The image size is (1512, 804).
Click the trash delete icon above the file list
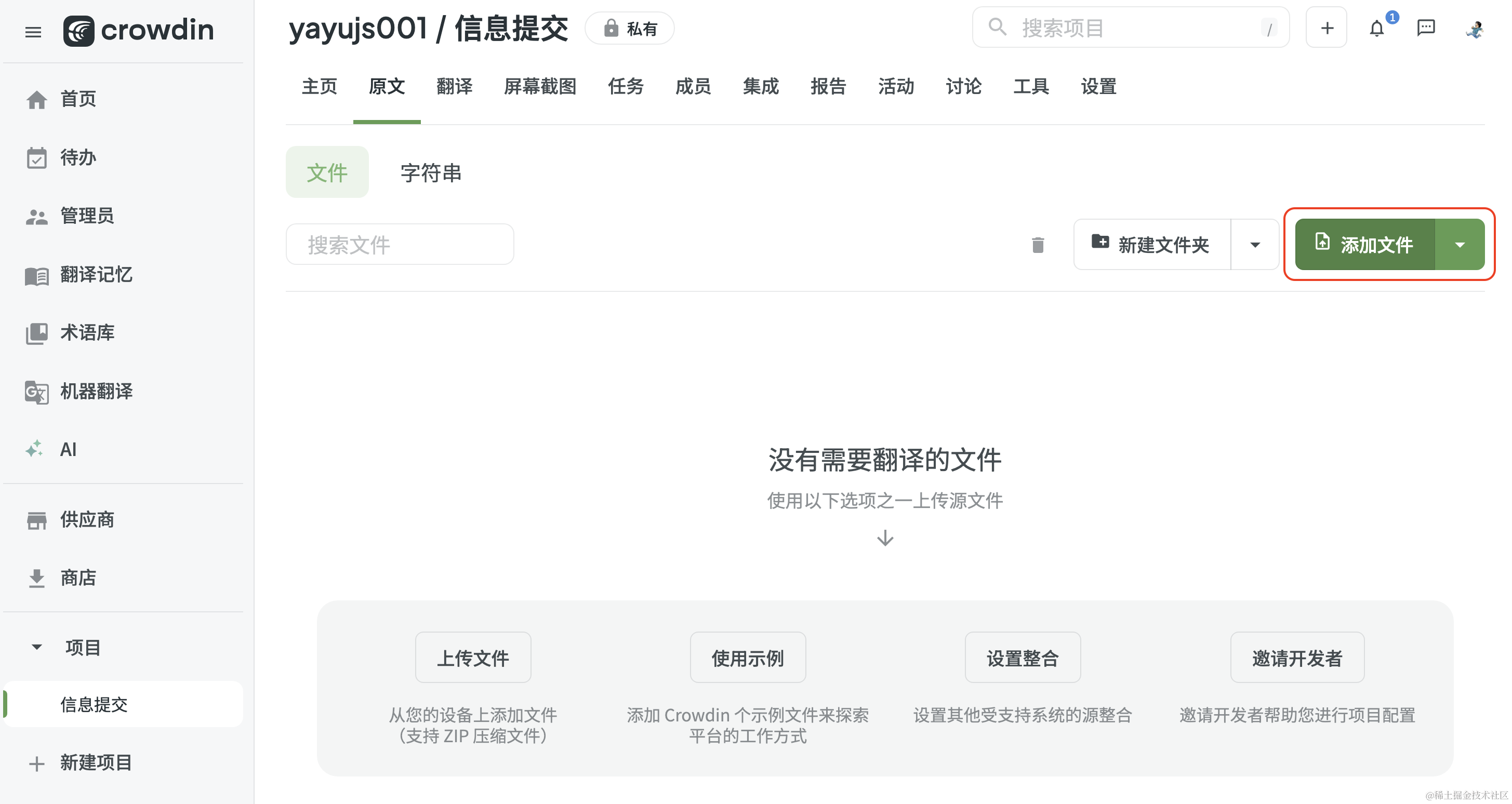[1037, 244]
